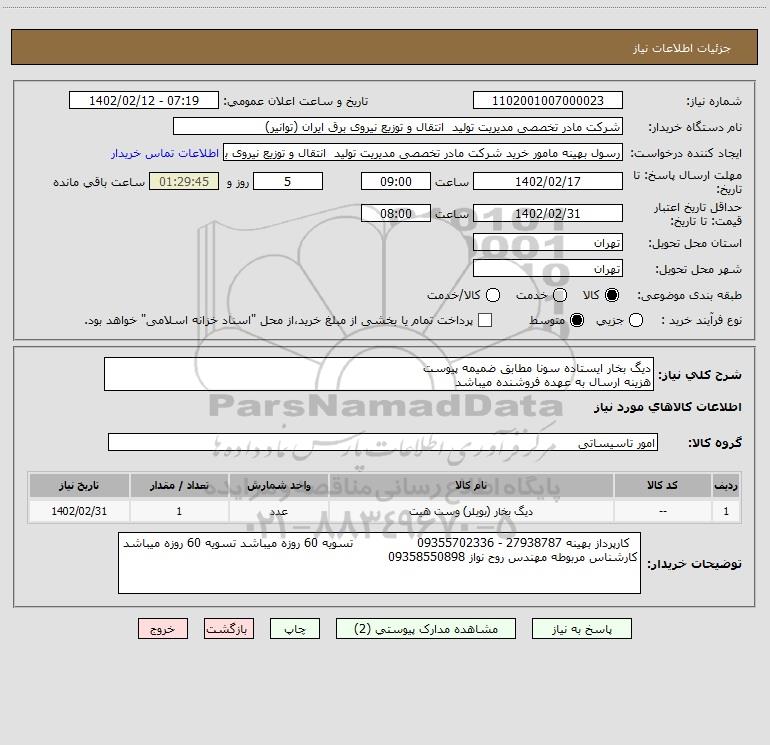Click the unit cell عدد
770x745 pixels.
tap(278, 511)
